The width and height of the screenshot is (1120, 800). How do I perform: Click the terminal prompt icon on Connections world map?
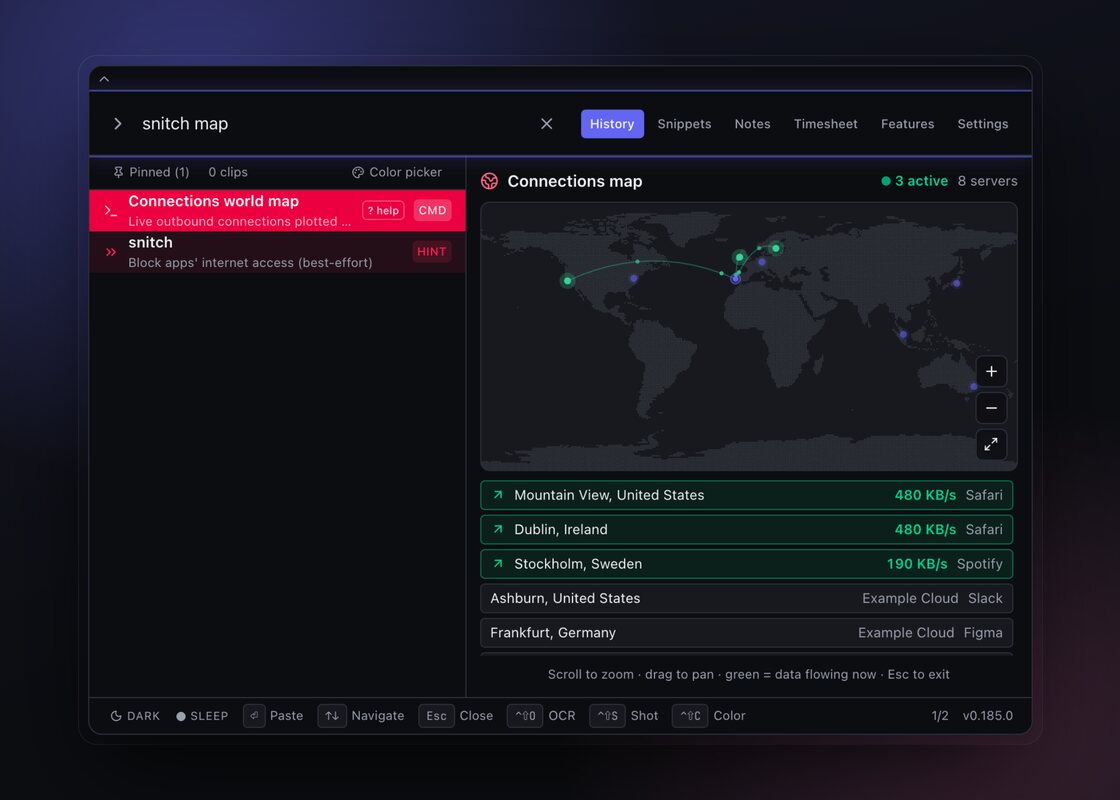point(111,211)
